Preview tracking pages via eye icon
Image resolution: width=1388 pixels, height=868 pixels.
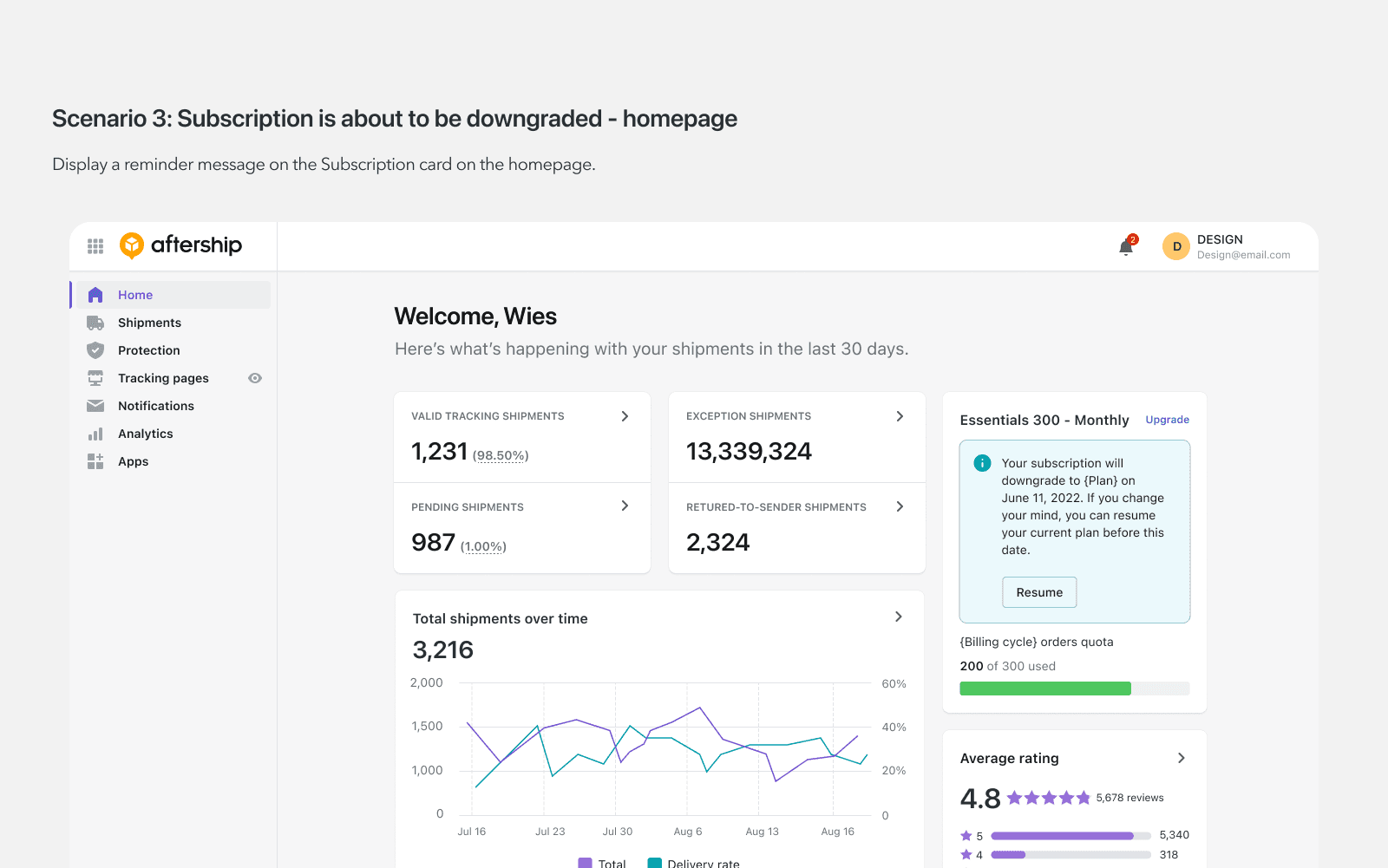pos(255,378)
